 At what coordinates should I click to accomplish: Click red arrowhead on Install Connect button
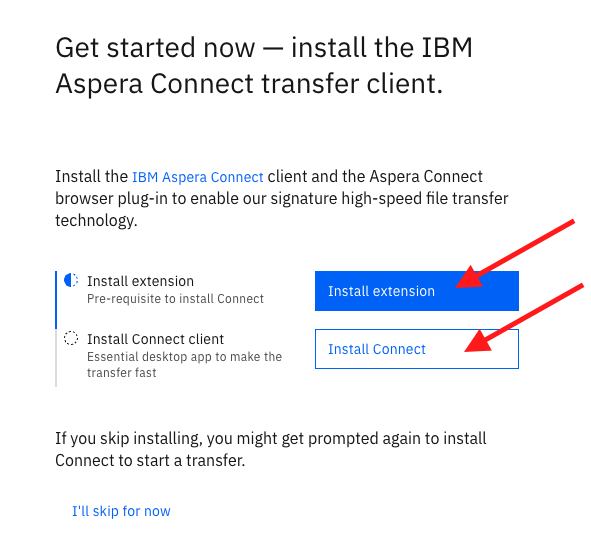coord(479,342)
